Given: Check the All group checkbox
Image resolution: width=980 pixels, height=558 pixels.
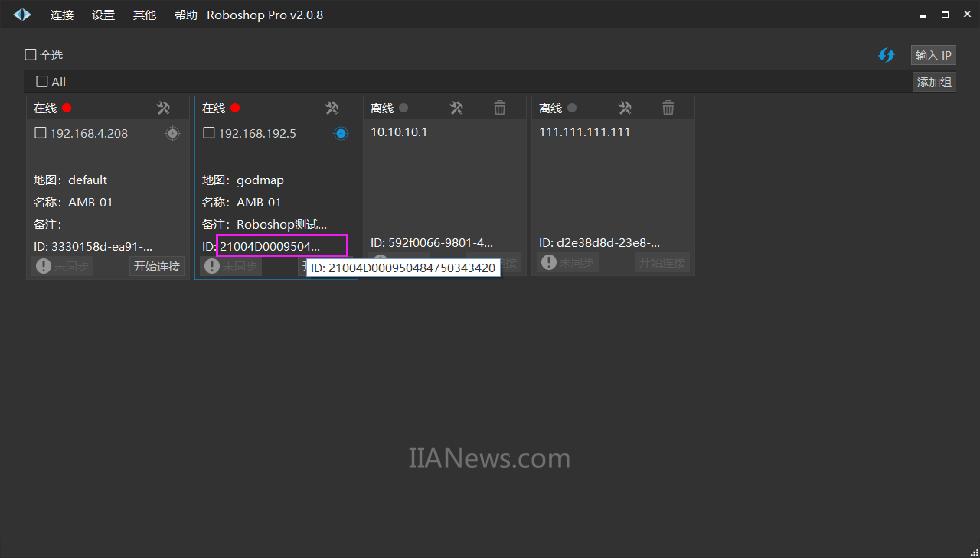Looking at the screenshot, I should [42, 82].
